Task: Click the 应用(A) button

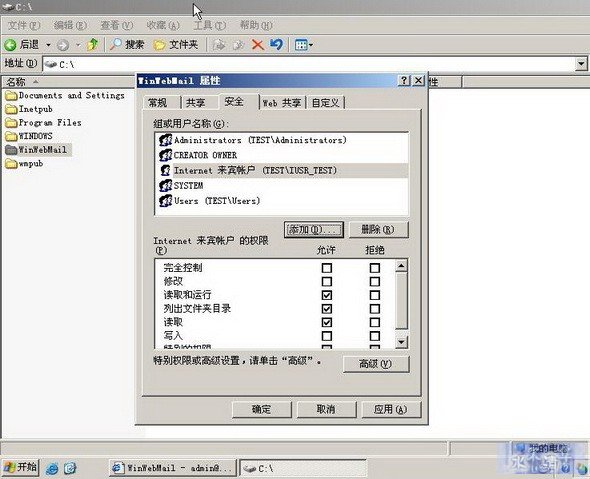Action: point(391,409)
